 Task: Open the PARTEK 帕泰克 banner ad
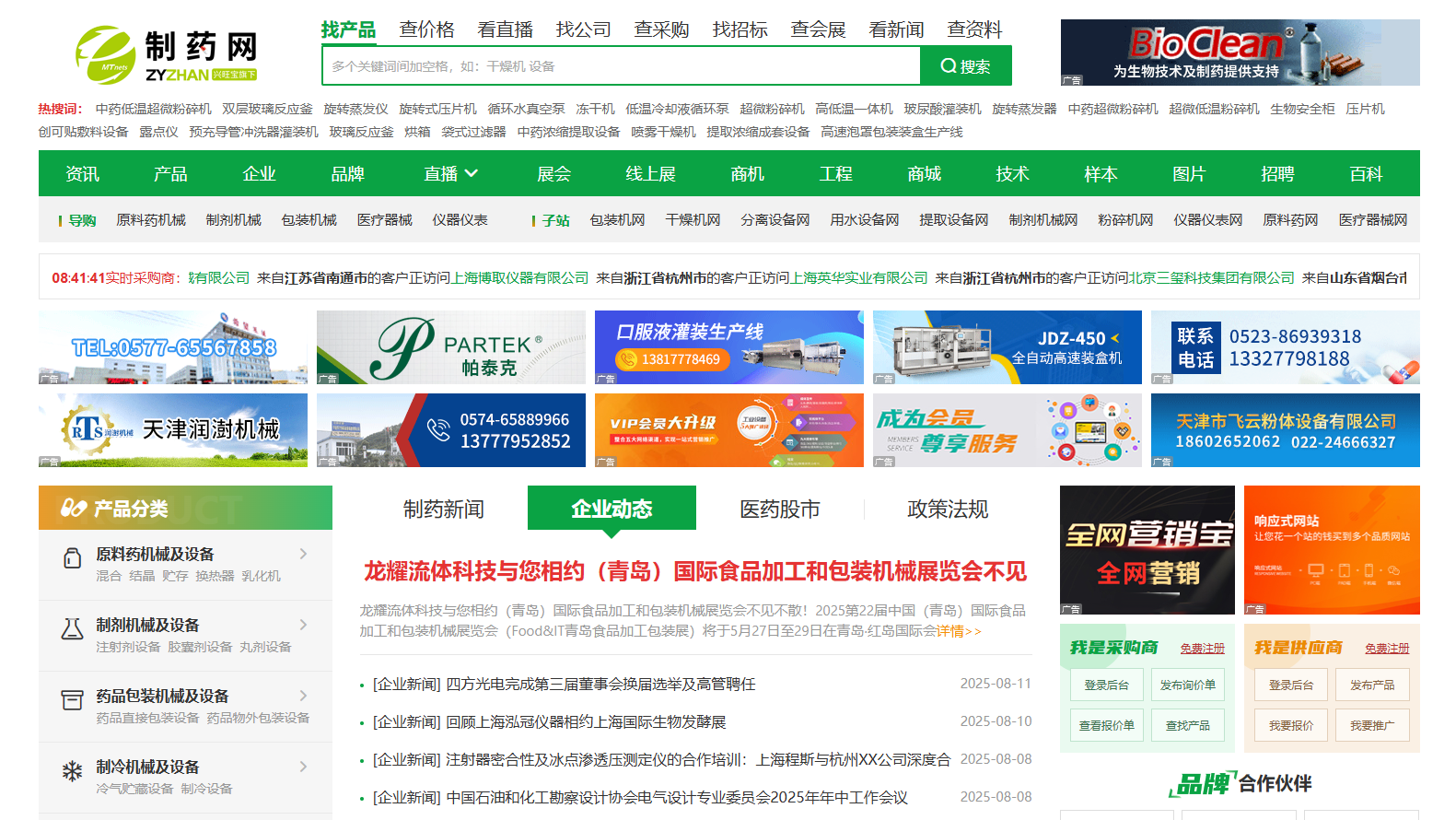(450, 347)
